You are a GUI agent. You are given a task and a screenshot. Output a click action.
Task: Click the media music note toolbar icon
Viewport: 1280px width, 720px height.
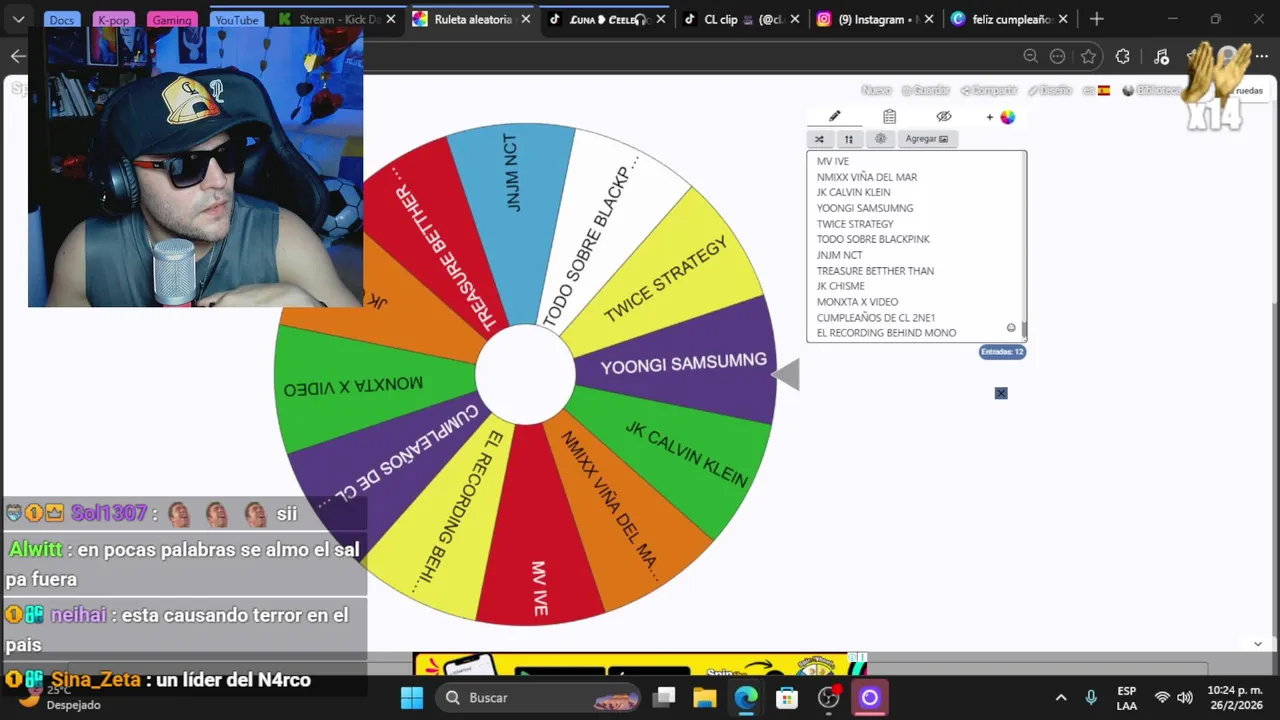click(1160, 56)
